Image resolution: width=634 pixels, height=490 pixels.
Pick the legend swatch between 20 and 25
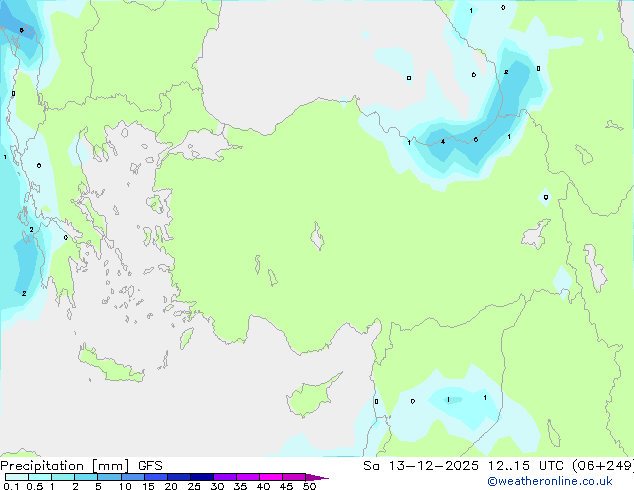178,477
